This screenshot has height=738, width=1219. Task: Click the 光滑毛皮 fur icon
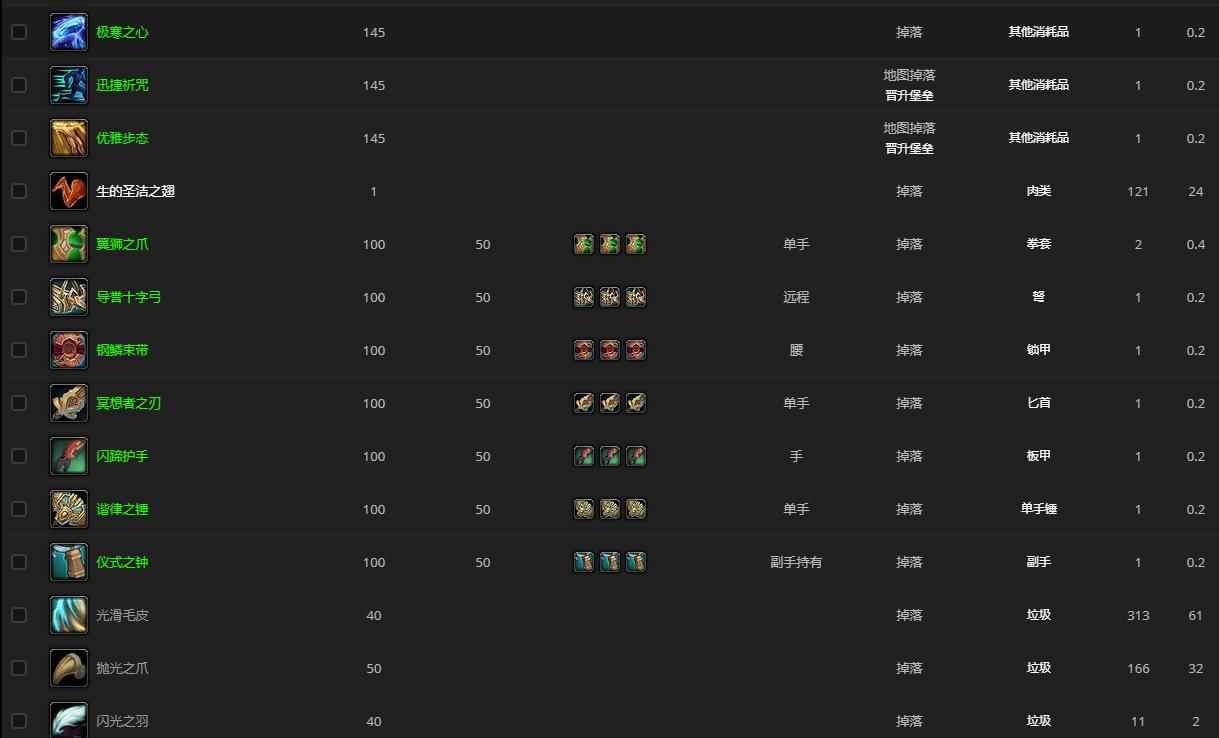point(69,615)
